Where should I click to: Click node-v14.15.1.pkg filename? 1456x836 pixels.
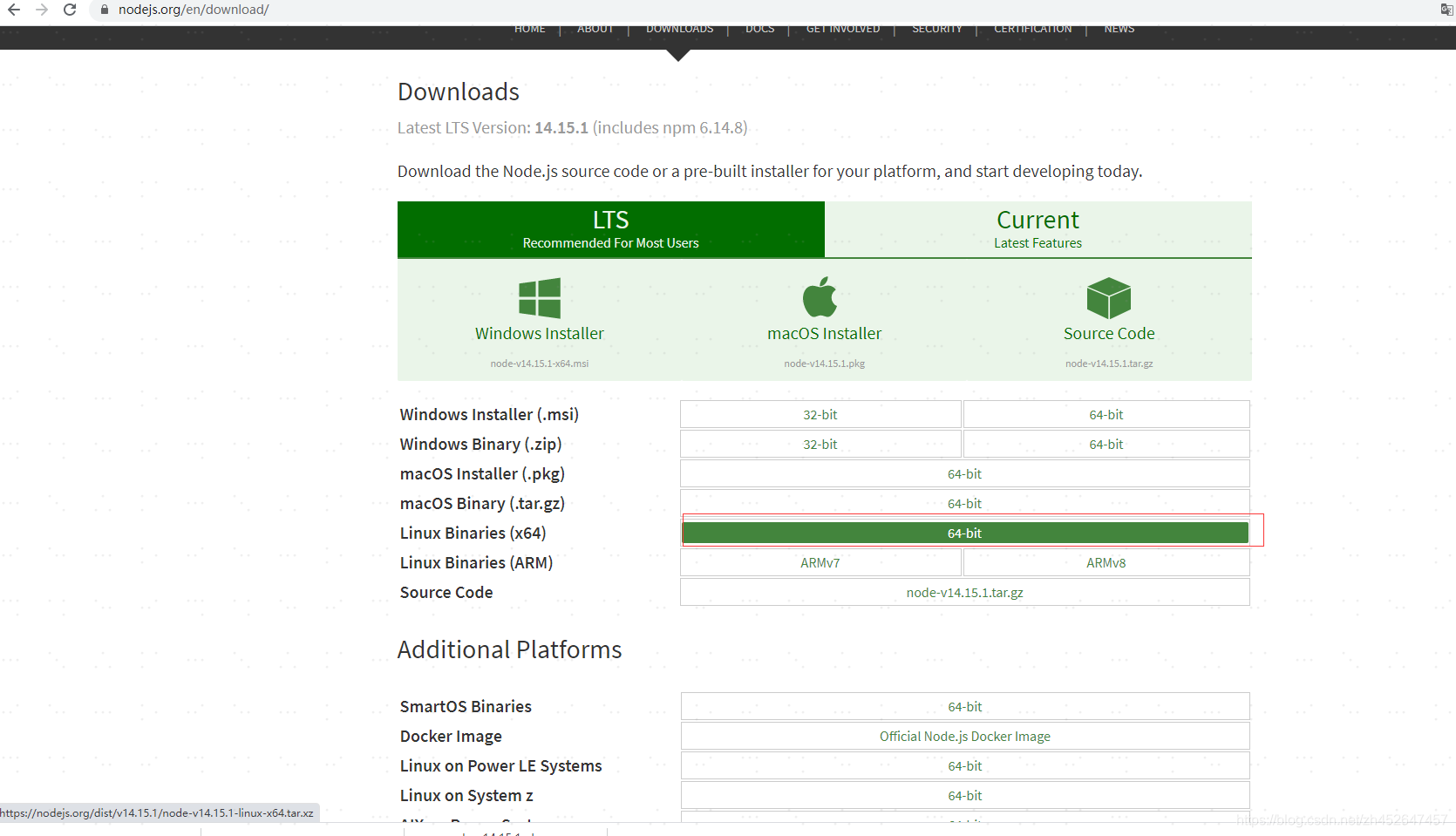[x=825, y=364]
